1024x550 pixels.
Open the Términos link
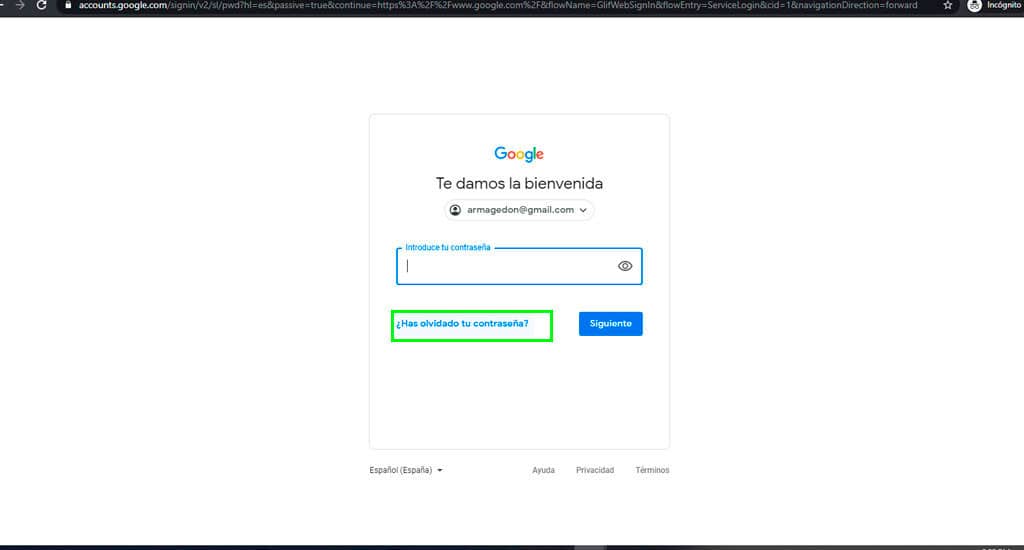click(652, 470)
